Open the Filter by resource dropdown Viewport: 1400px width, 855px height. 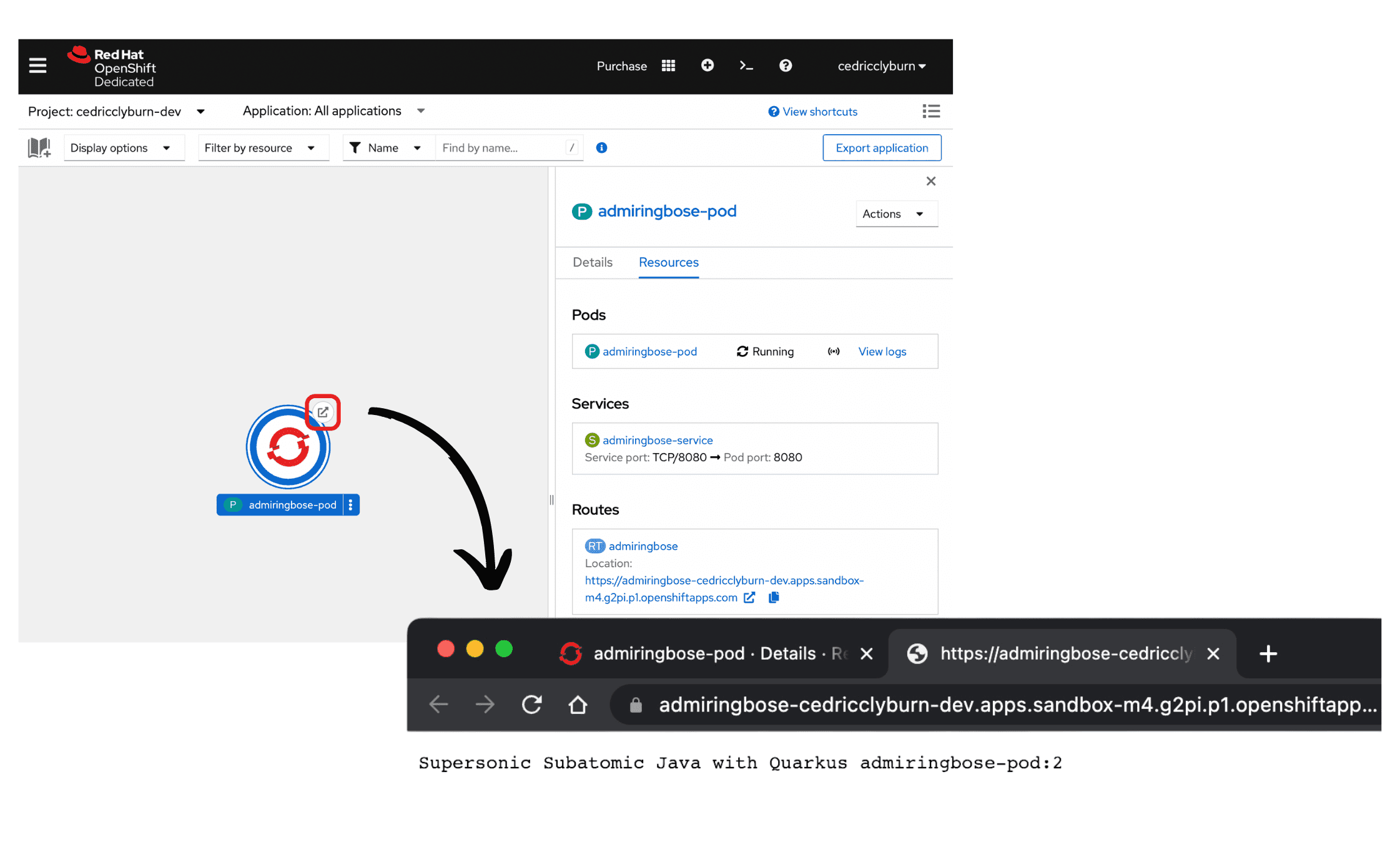[262, 148]
